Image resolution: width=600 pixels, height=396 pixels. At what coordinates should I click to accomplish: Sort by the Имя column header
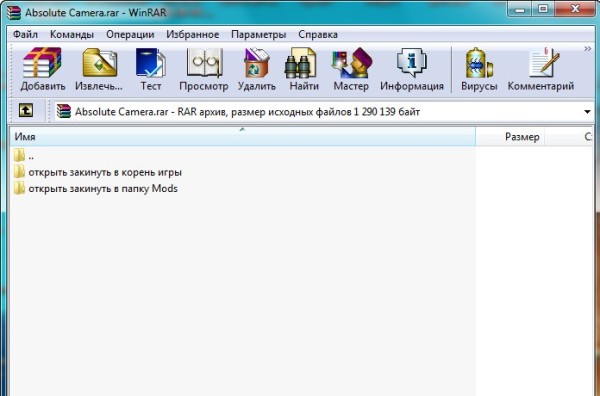pyautogui.click(x=243, y=137)
